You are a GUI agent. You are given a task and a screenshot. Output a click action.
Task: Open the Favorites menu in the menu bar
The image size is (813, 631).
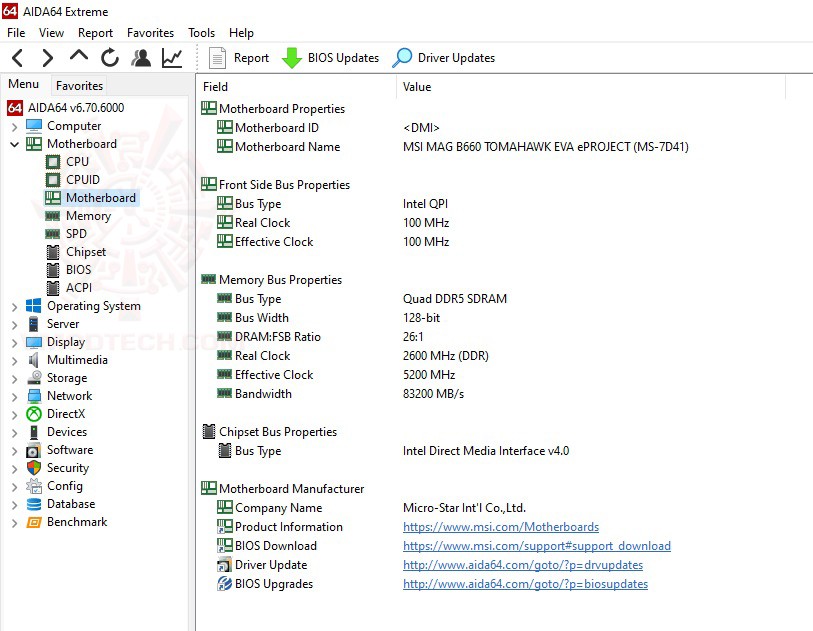[150, 33]
